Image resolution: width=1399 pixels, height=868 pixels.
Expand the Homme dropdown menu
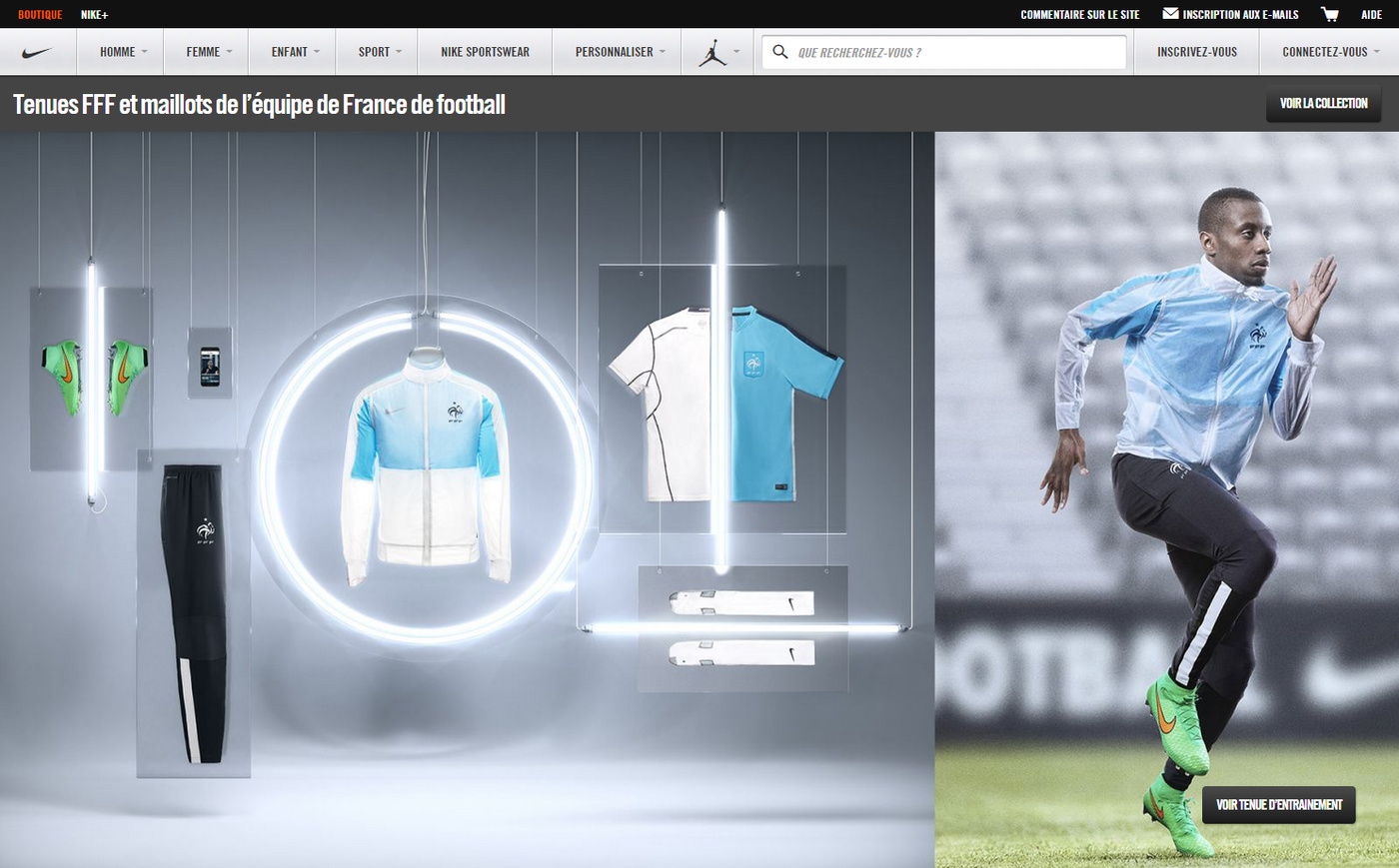[123, 52]
